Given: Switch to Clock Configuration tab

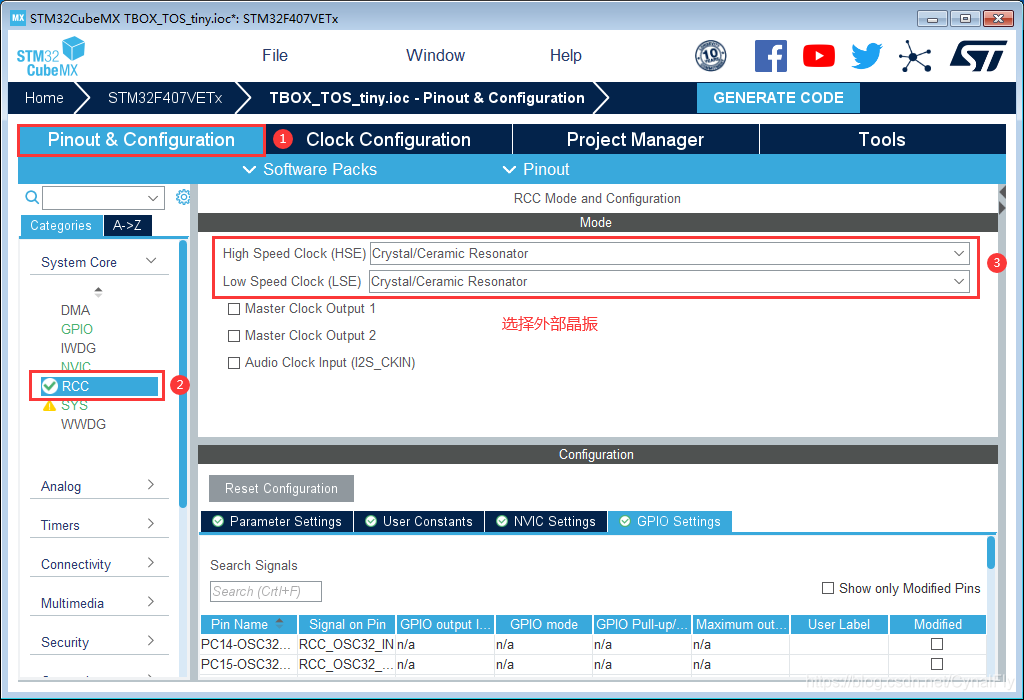Looking at the screenshot, I should point(389,140).
